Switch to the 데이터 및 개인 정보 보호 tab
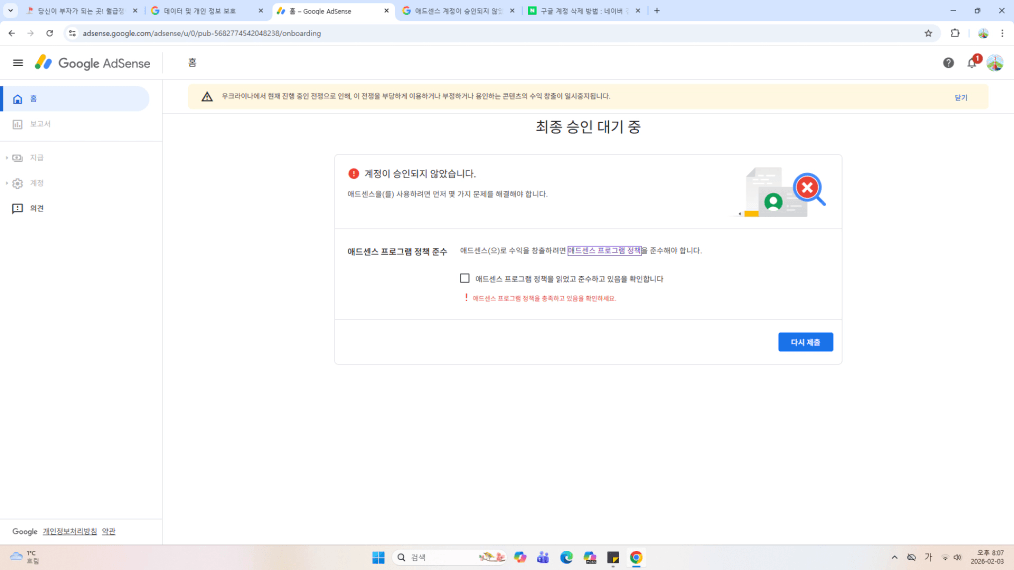 (206, 11)
